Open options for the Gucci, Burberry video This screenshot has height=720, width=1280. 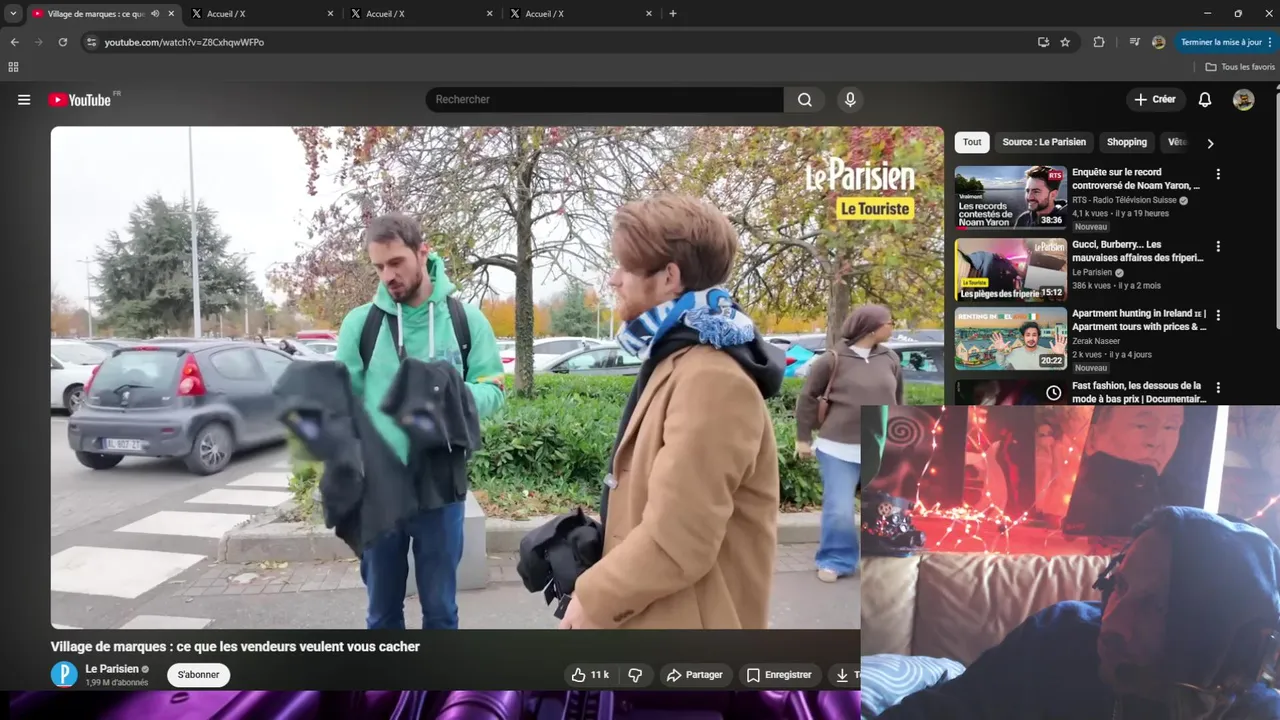(1218, 246)
